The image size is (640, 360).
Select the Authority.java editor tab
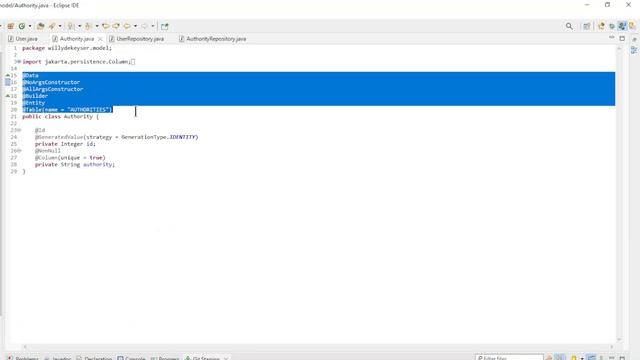click(x=73, y=39)
